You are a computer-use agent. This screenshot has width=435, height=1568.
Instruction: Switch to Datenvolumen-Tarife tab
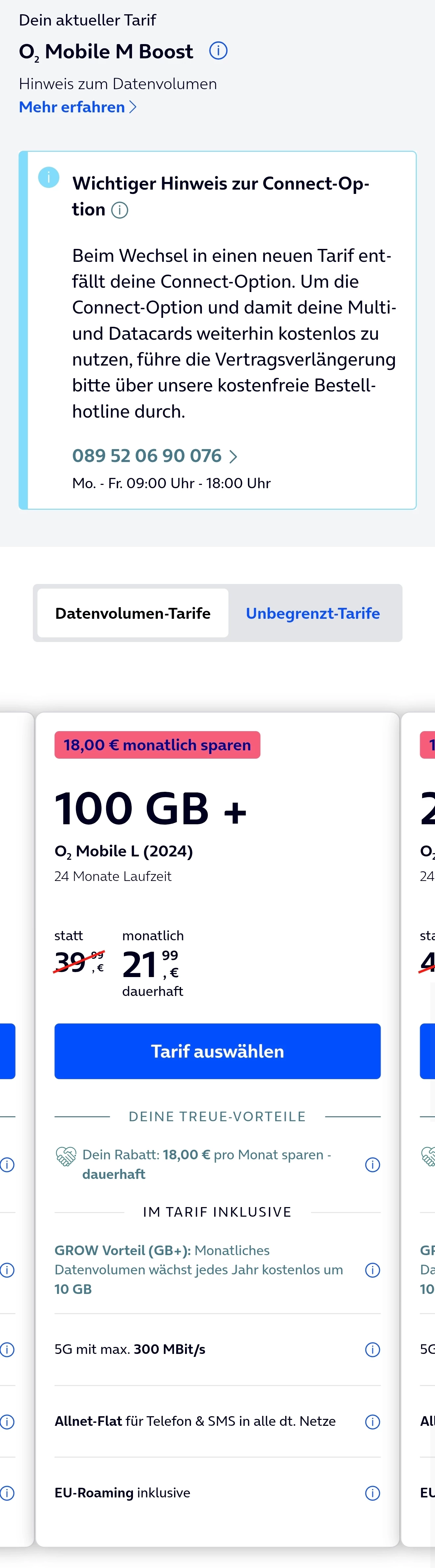133,613
